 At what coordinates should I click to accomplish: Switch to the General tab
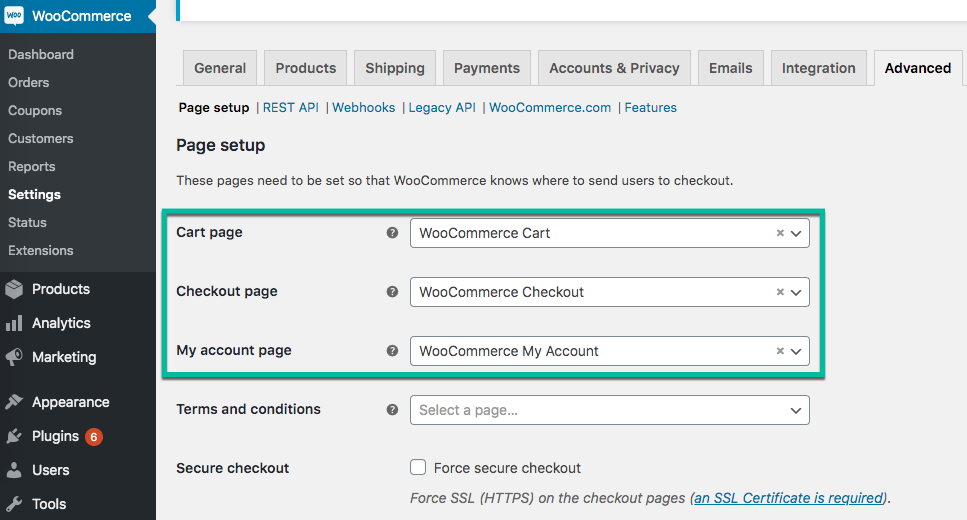[220, 68]
